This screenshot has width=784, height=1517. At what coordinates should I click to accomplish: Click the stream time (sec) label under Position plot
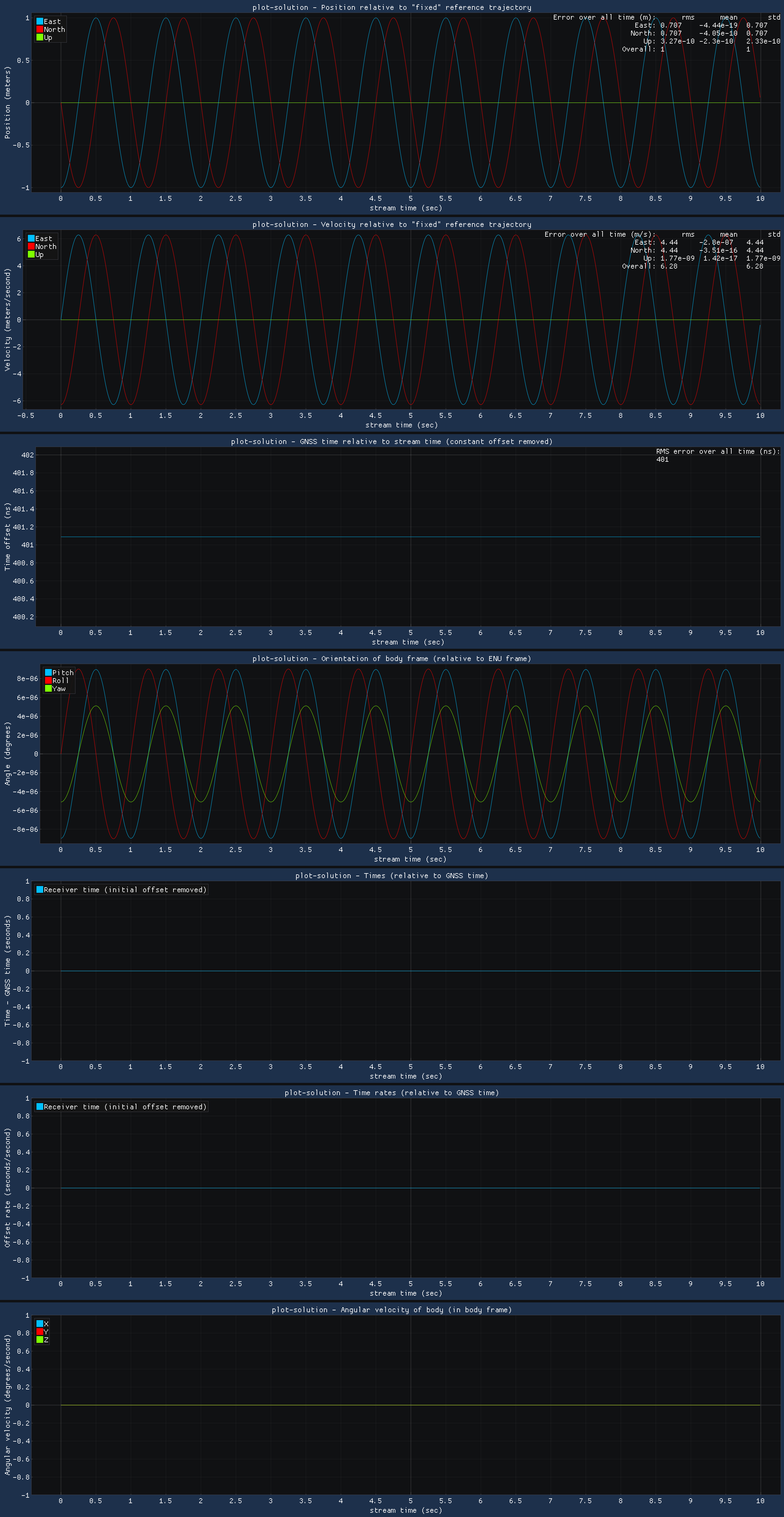[405, 208]
